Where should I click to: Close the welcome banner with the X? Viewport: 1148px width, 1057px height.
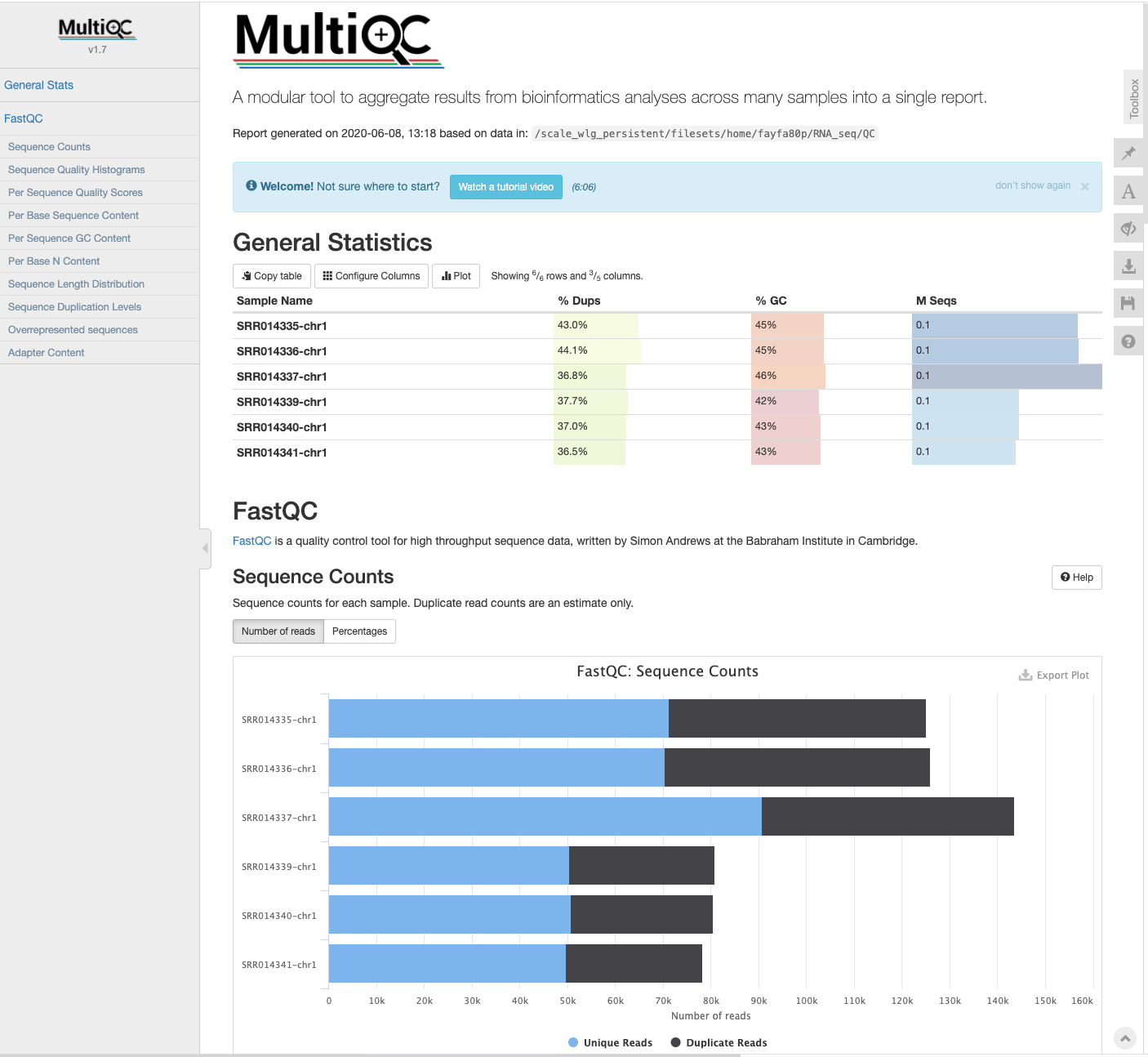[x=1085, y=187]
